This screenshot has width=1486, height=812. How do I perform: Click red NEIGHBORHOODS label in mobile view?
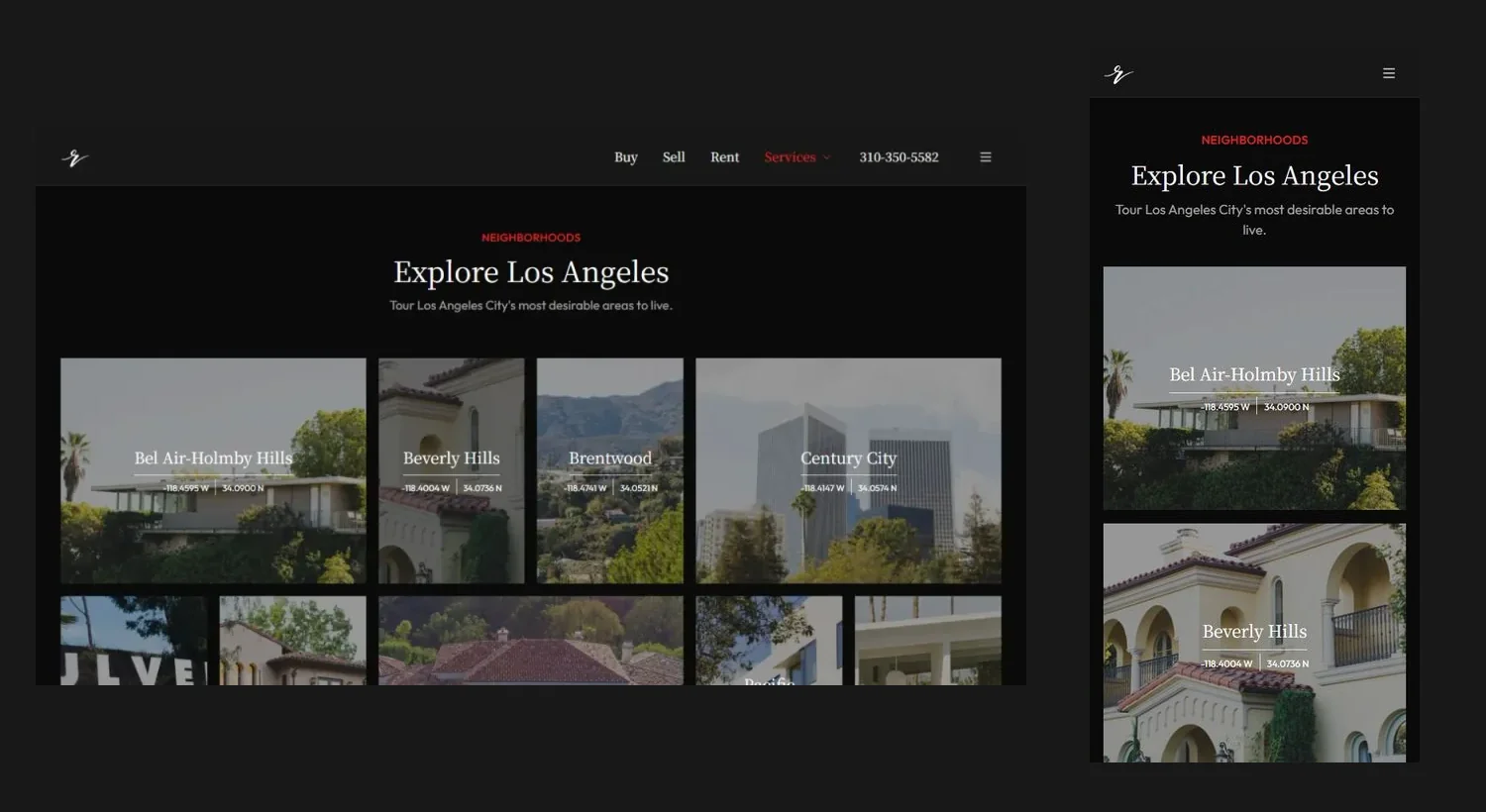coord(1254,141)
